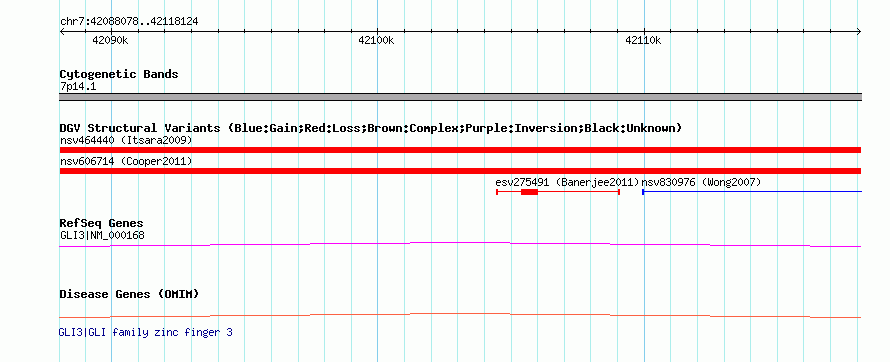Screen dimensions: 890x362
Task: Open the Disease Genes (OMIM) track title
Action: pyautogui.click(x=129, y=294)
